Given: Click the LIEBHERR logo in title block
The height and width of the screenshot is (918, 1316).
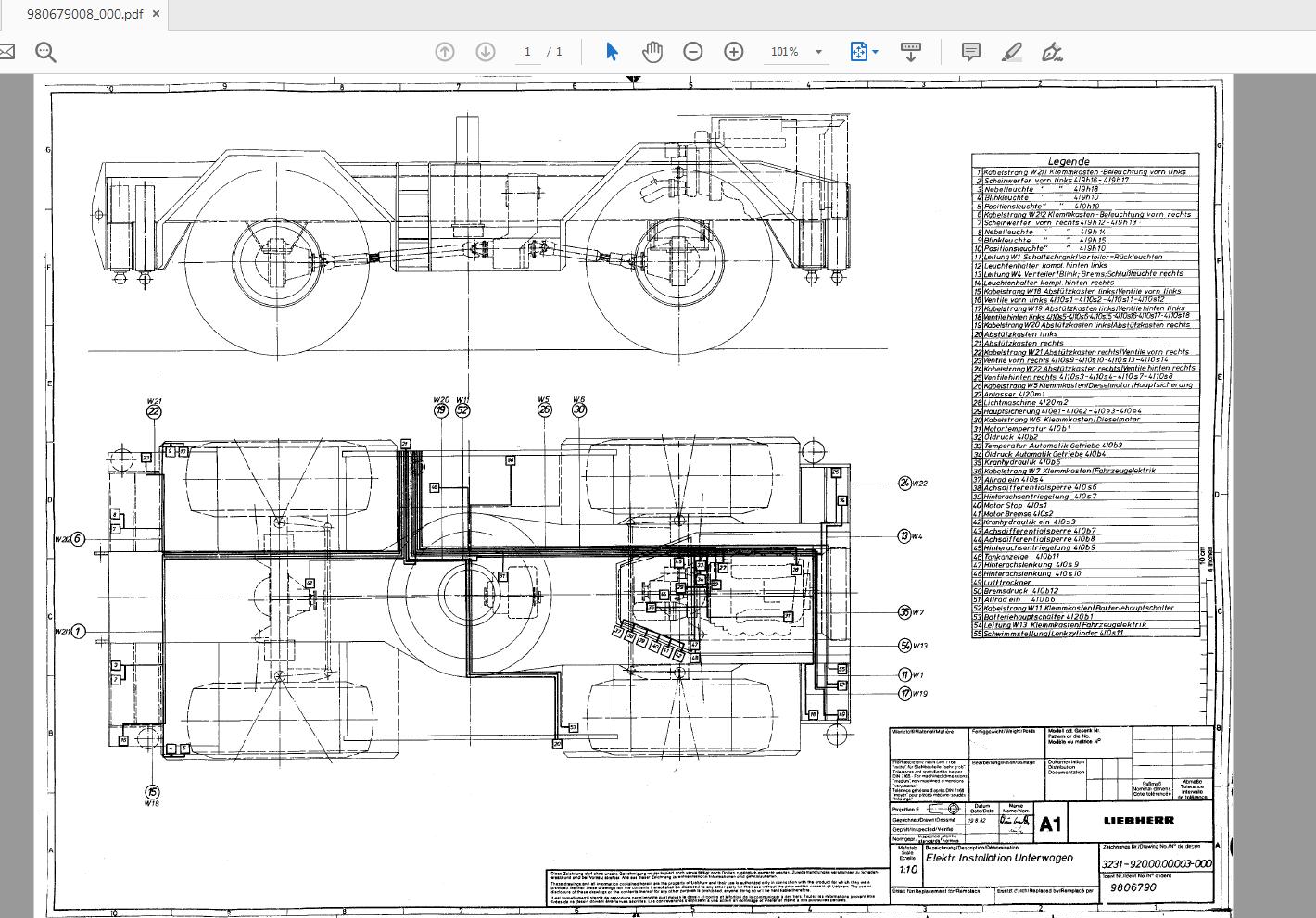Looking at the screenshot, I should pos(1138,820).
